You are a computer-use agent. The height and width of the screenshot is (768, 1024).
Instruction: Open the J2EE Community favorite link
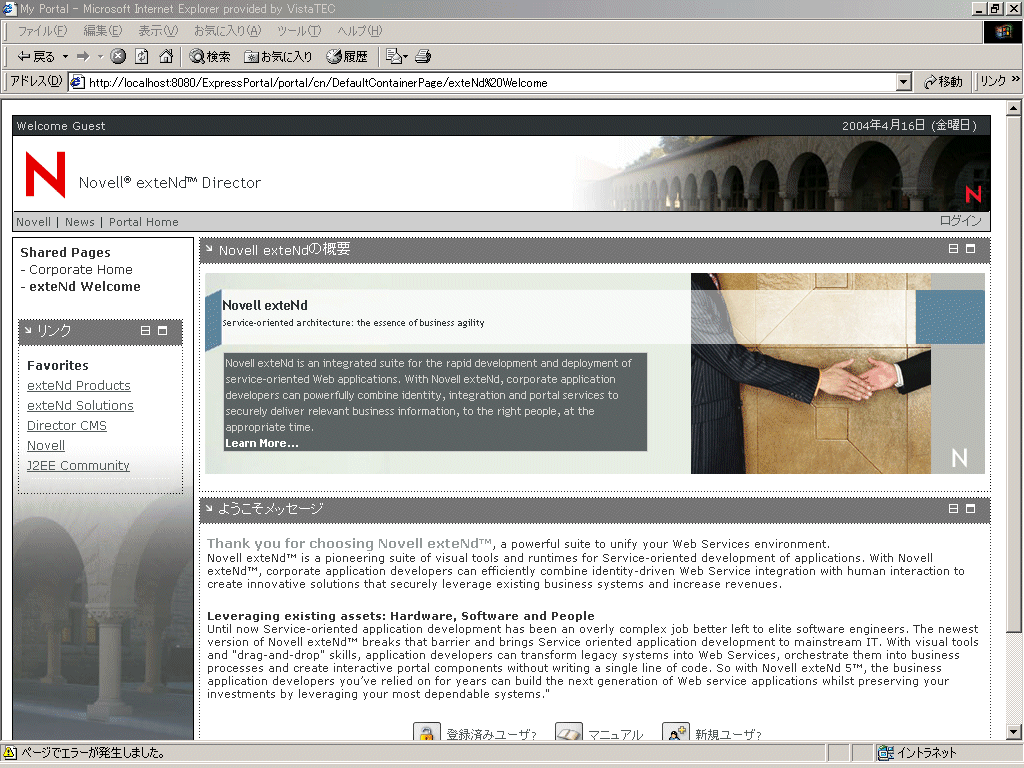coord(78,466)
